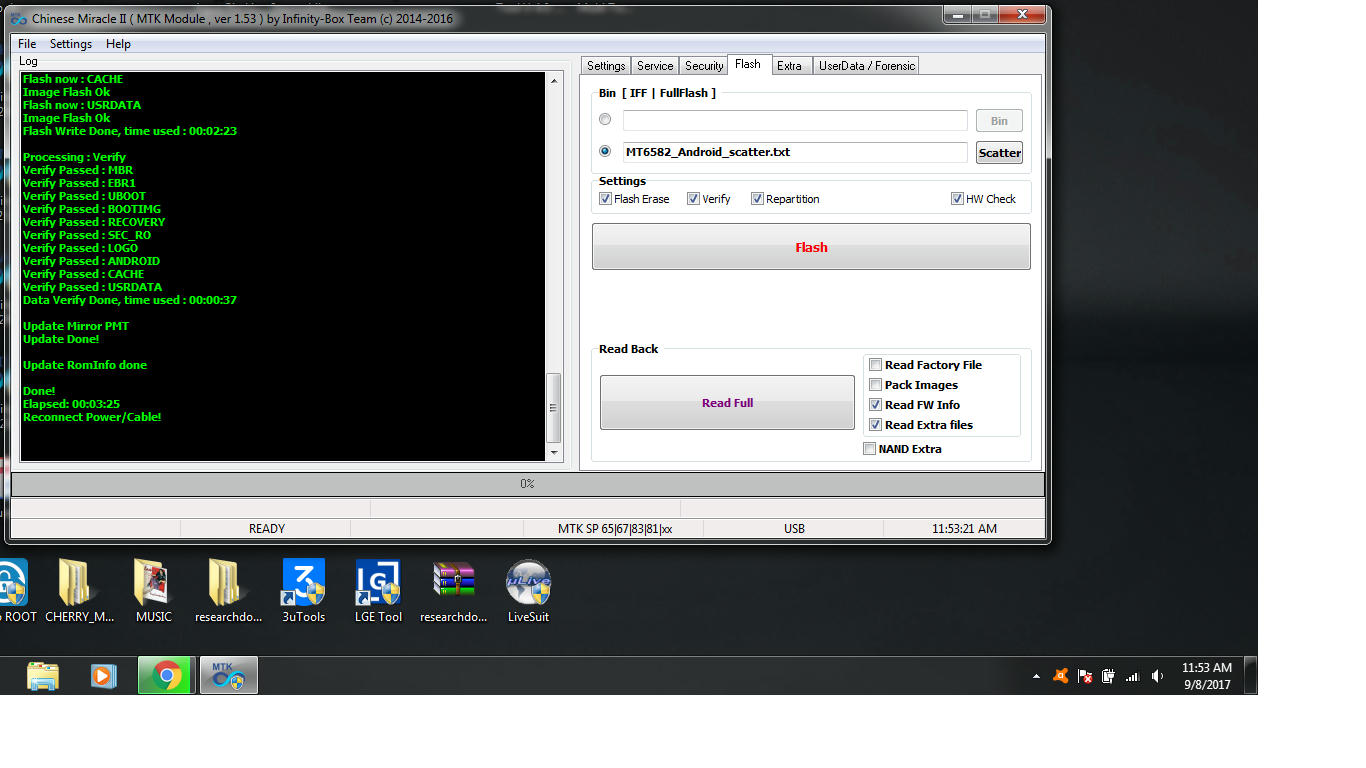Click the empty Bin file path field
Image resolution: width=1366 pixels, height=768 pixels.
click(795, 120)
